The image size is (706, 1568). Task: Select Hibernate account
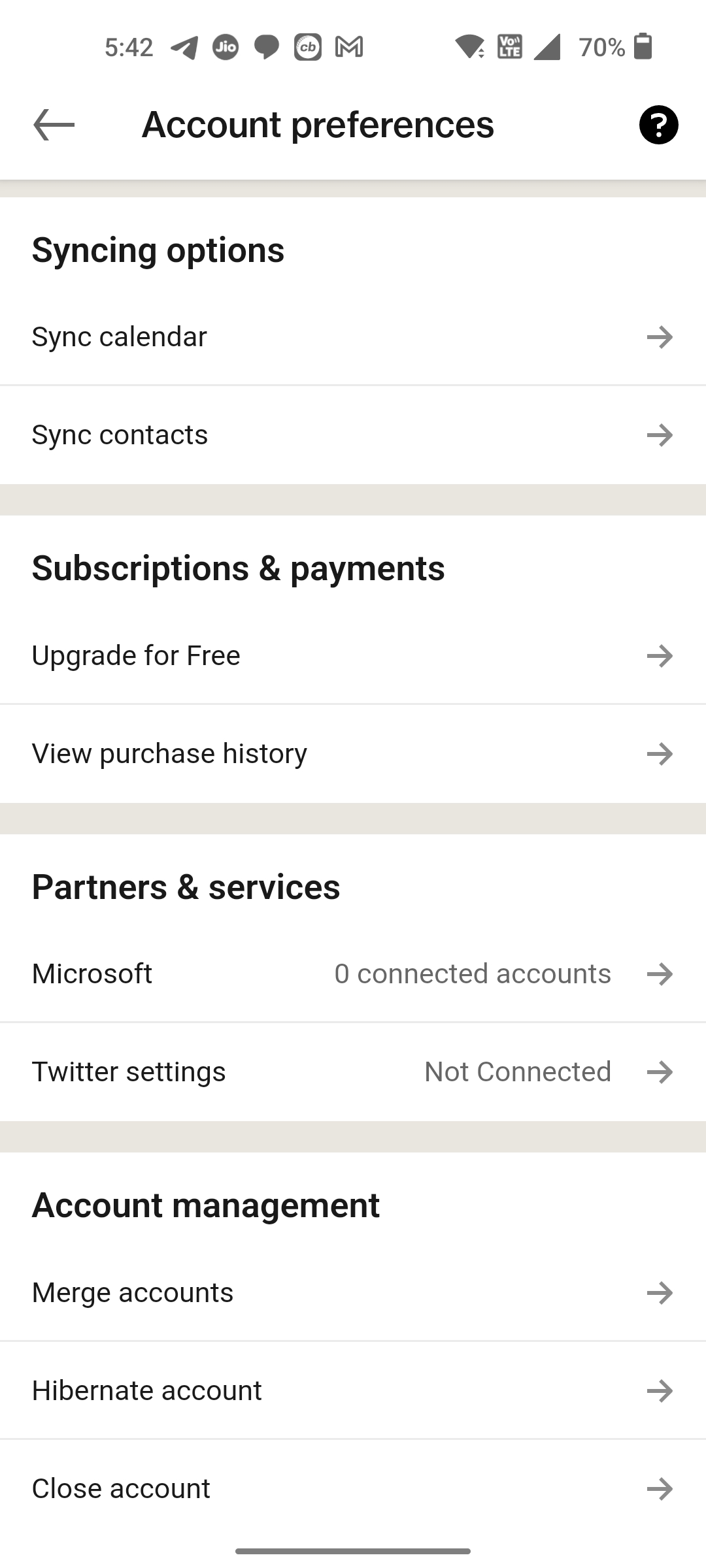[147, 1391]
